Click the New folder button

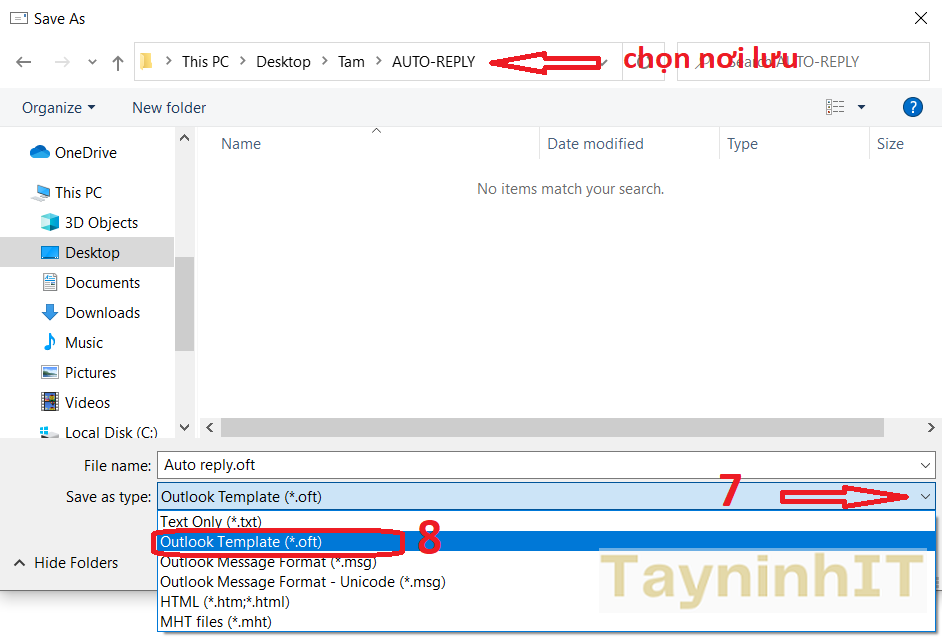click(169, 108)
